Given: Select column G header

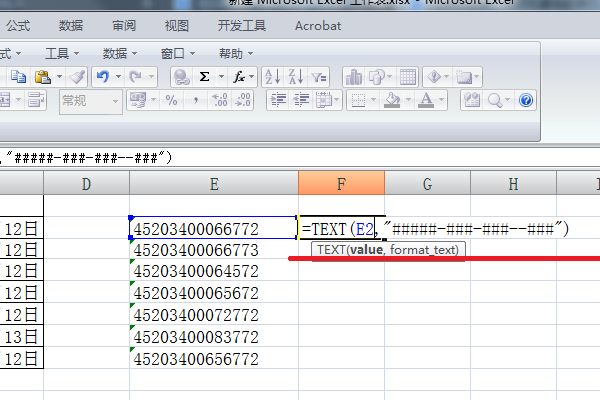Looking at the screenshot, I should point(427,184).
